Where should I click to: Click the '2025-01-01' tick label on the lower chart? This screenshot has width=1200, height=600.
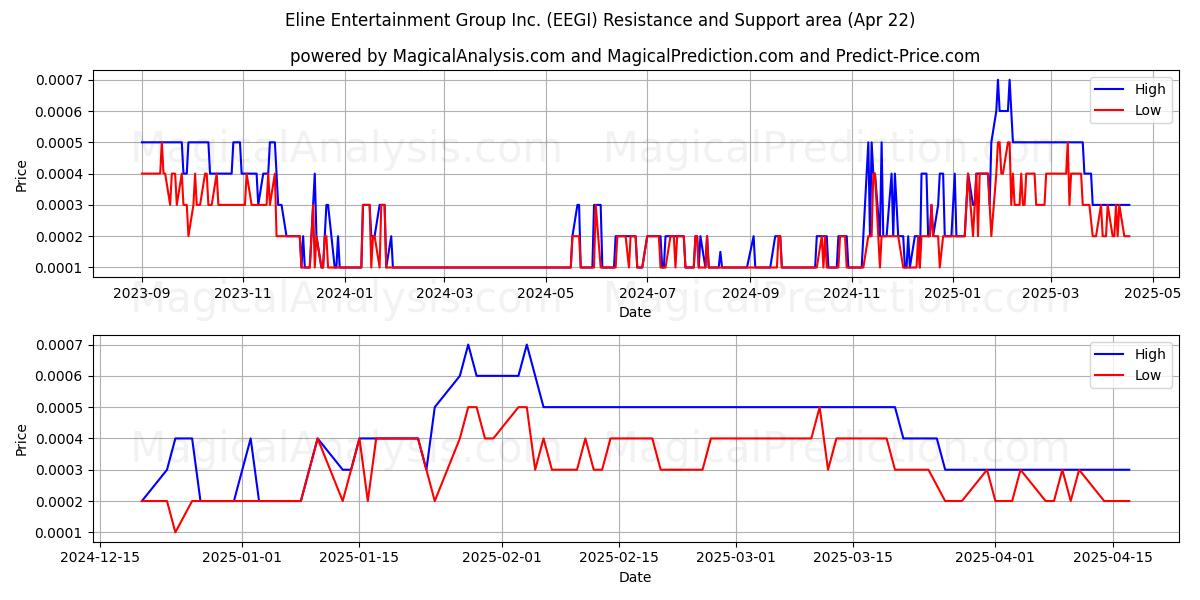click(x=242, y=559)
